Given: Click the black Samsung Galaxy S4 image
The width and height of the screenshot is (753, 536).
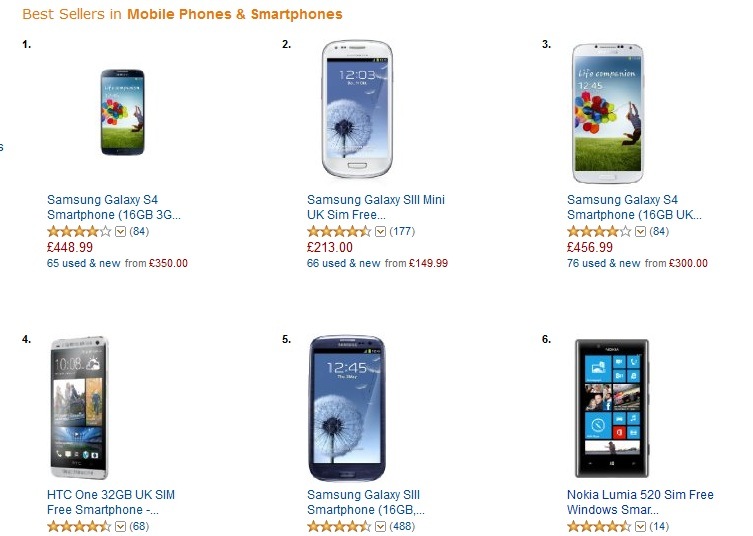Looking at the screenshot, I should click(x=122, y=112).
